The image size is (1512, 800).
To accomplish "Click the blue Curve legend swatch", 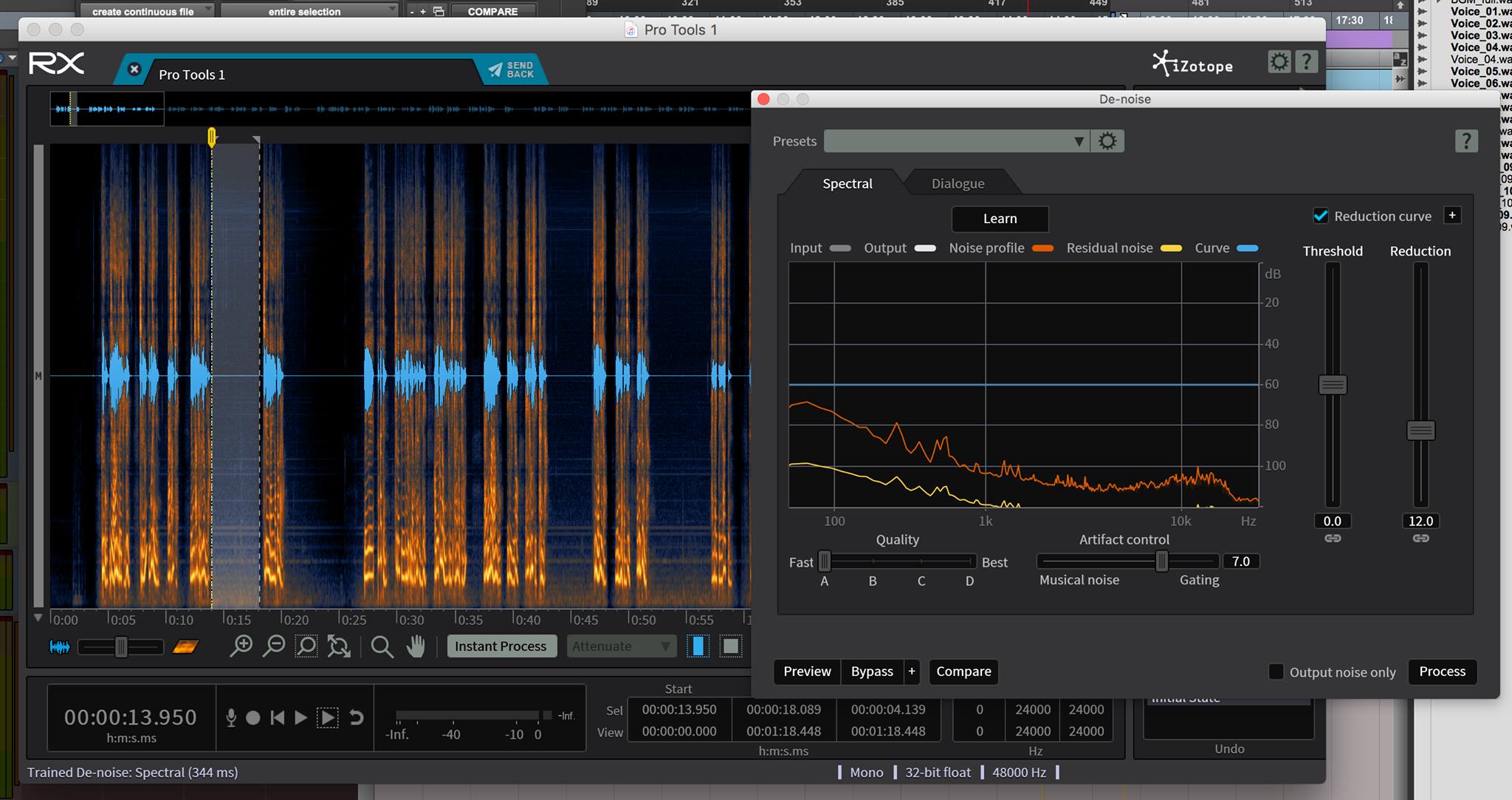I will pos(1248,248).
